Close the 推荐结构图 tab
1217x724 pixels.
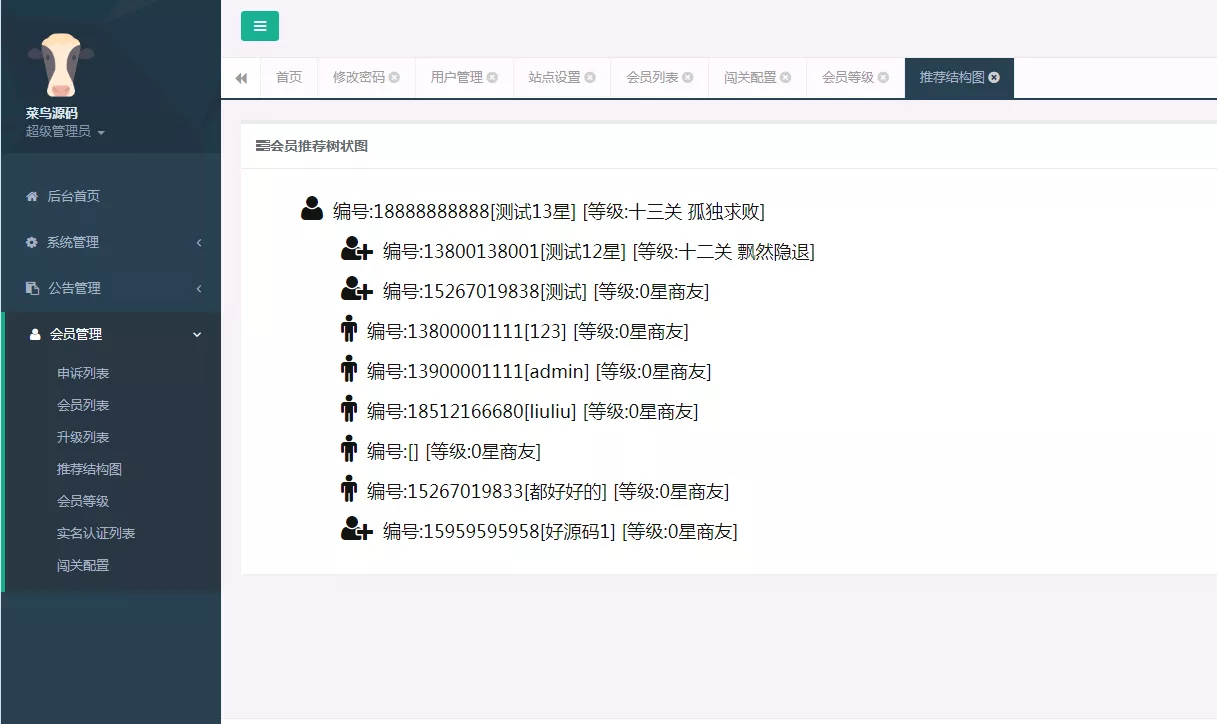[993, 77]
